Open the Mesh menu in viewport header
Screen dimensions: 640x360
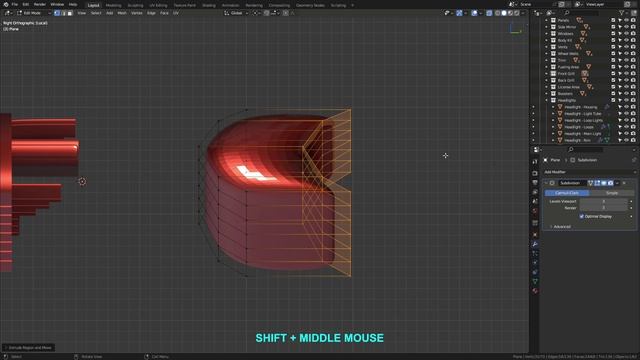(122, 13)
